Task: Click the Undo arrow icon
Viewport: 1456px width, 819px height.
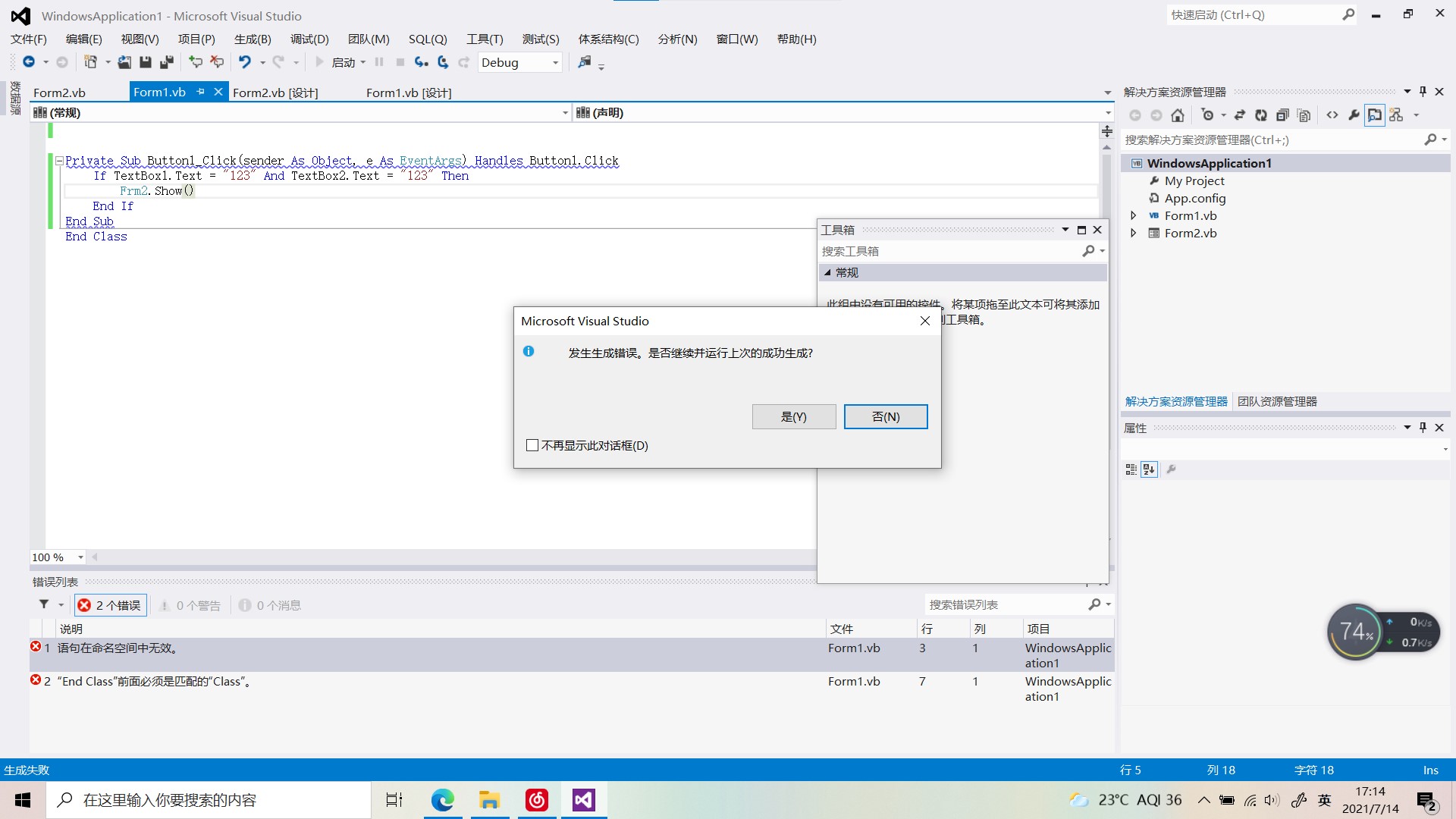Action: (x=244, y=62)
